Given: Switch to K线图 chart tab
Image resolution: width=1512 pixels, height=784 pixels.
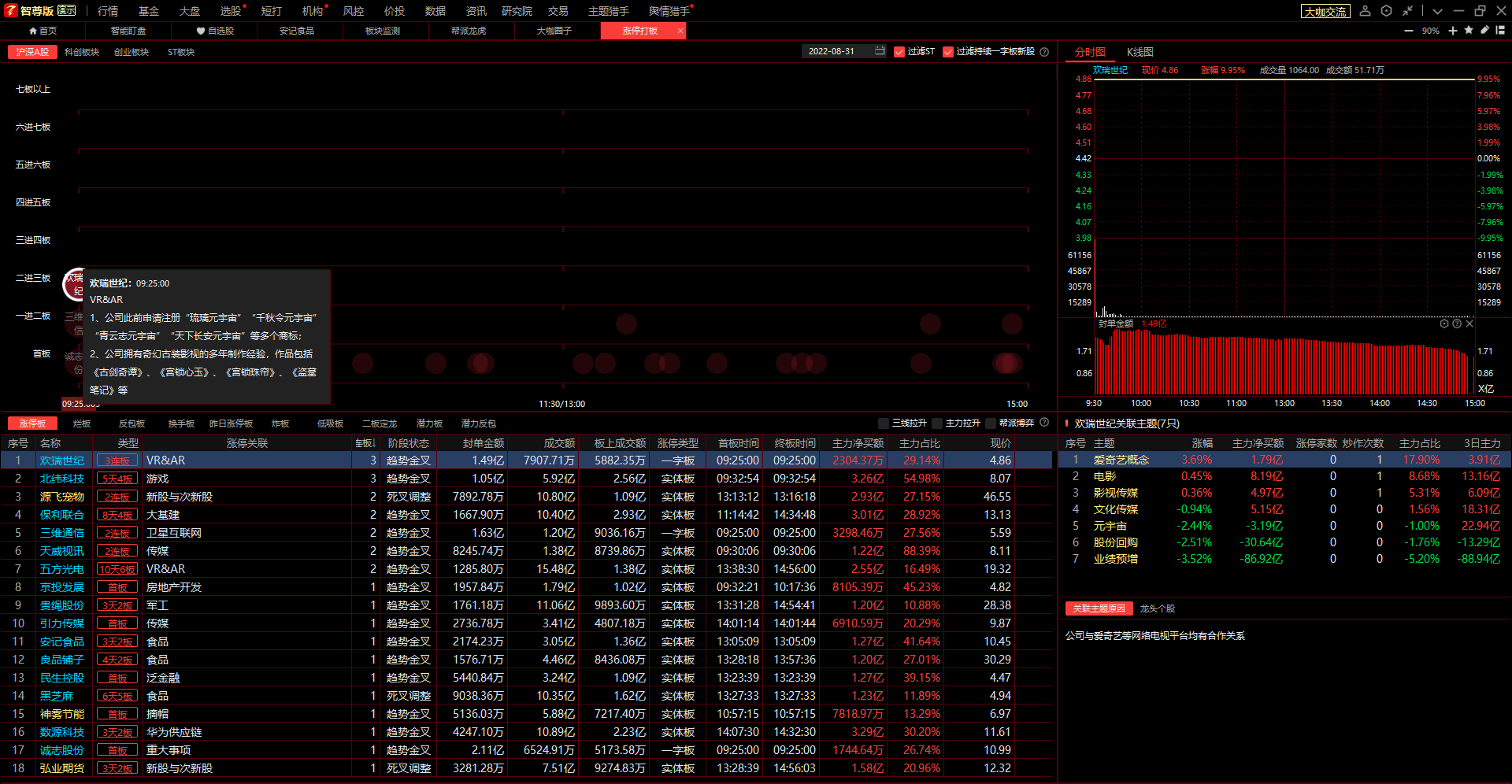Looking at the screenshot, I should 1140,52.
